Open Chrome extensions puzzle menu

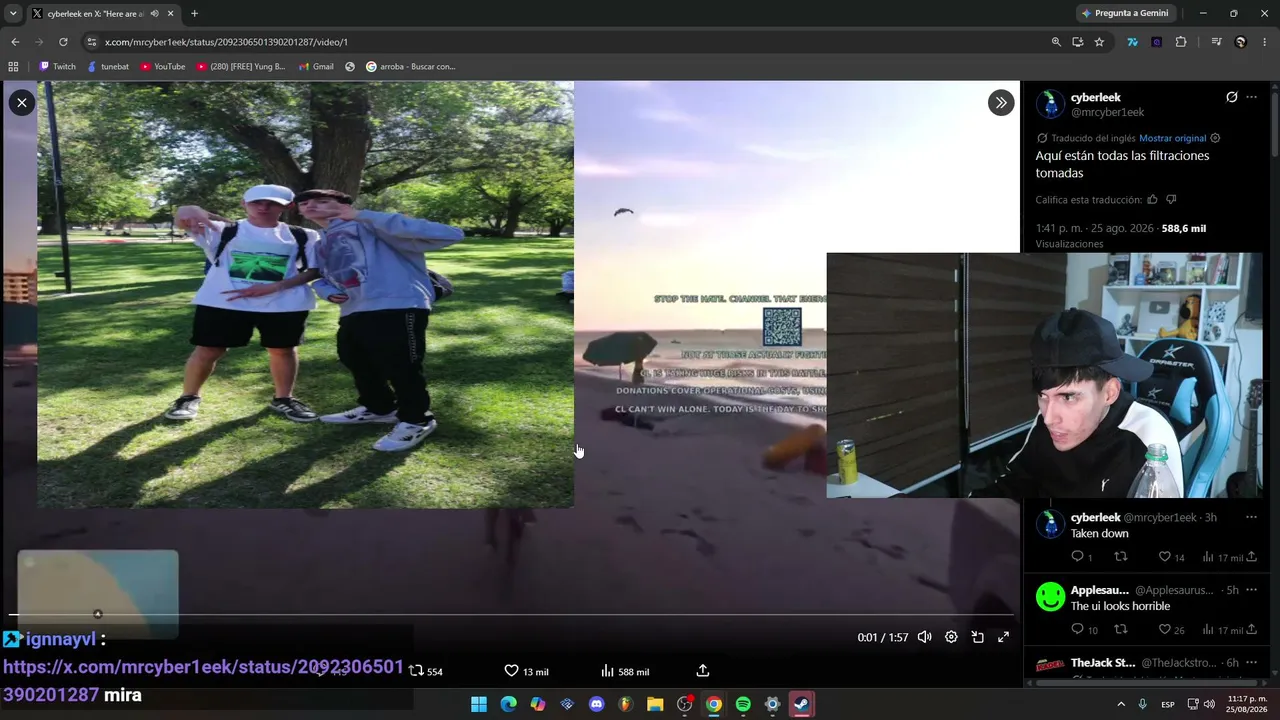coord(1181,42)
